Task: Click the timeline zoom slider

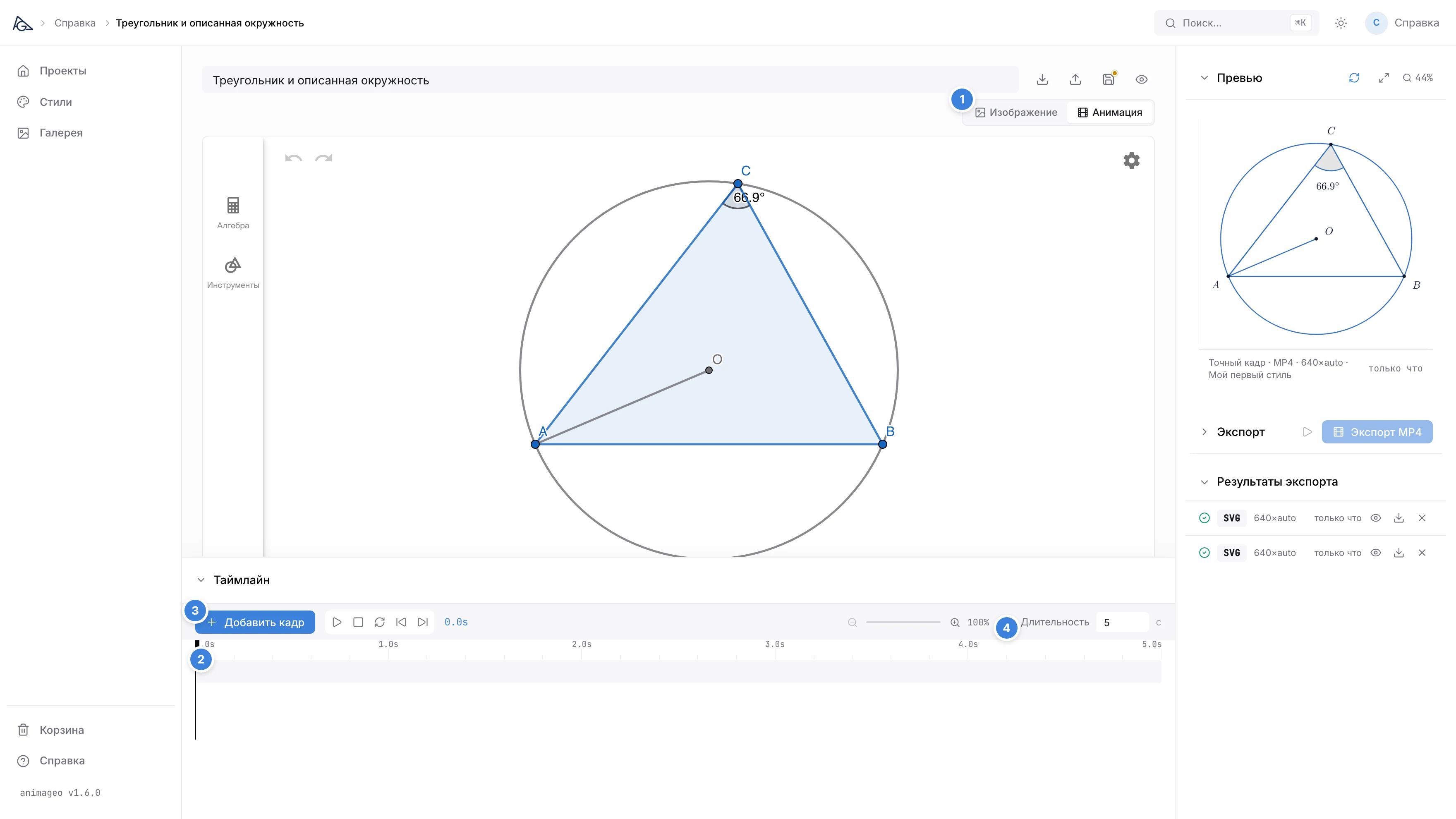Action: 903,622
